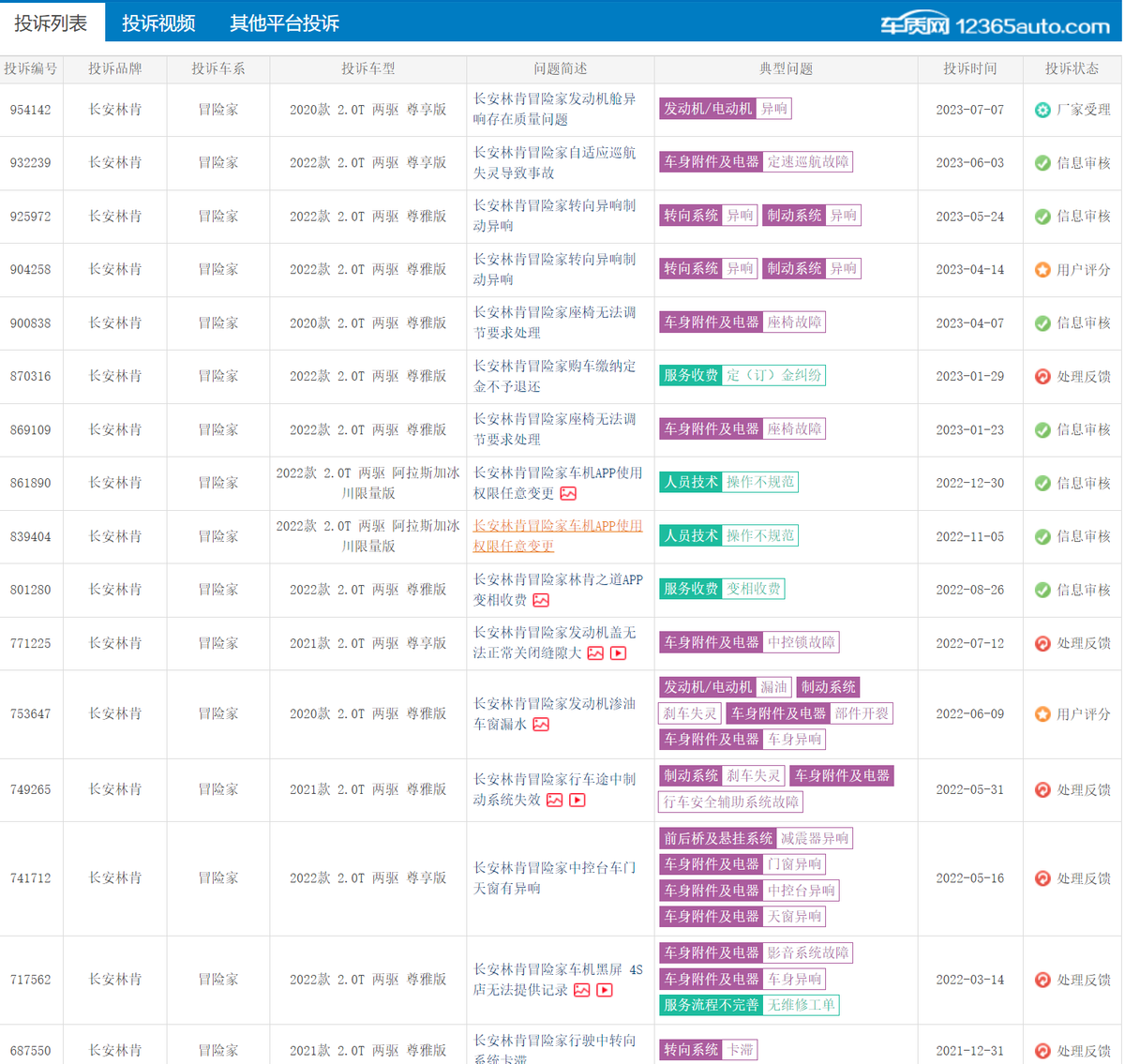1125x1064 pixels.
Task: Click the green check icon for complaint 932239
Action: (1042, 163)
